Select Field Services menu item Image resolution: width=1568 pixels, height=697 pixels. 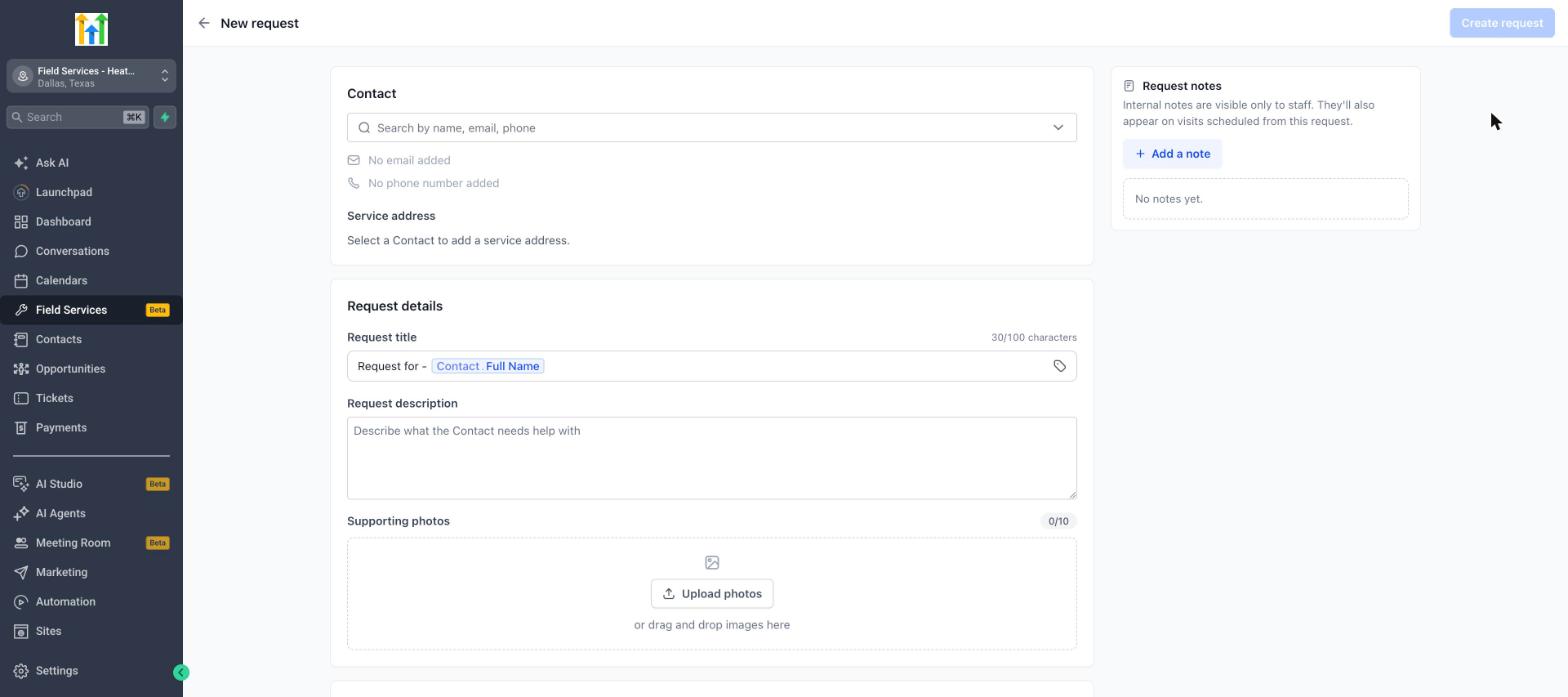91,310
